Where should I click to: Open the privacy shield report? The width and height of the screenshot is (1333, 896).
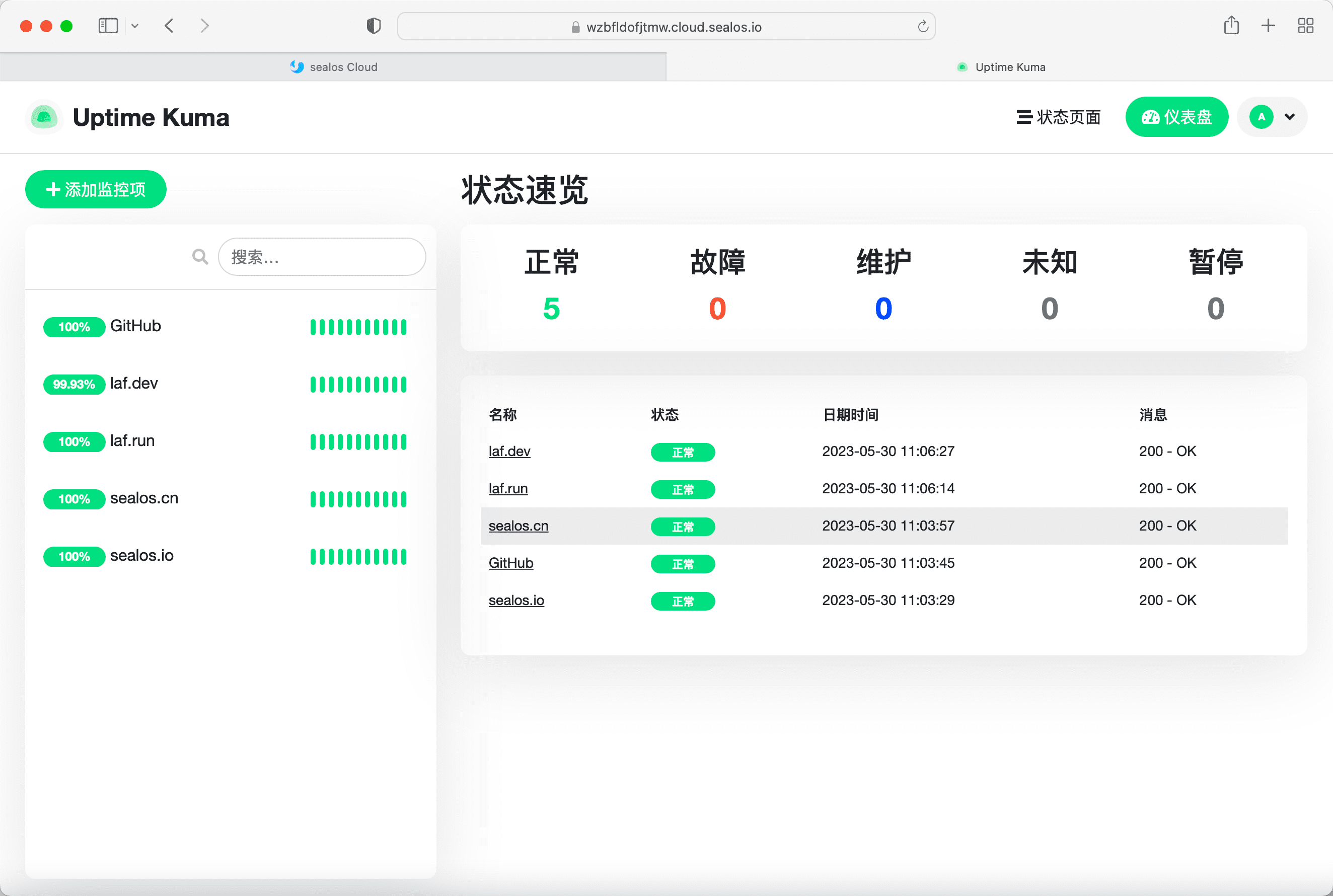pos(374,26)
